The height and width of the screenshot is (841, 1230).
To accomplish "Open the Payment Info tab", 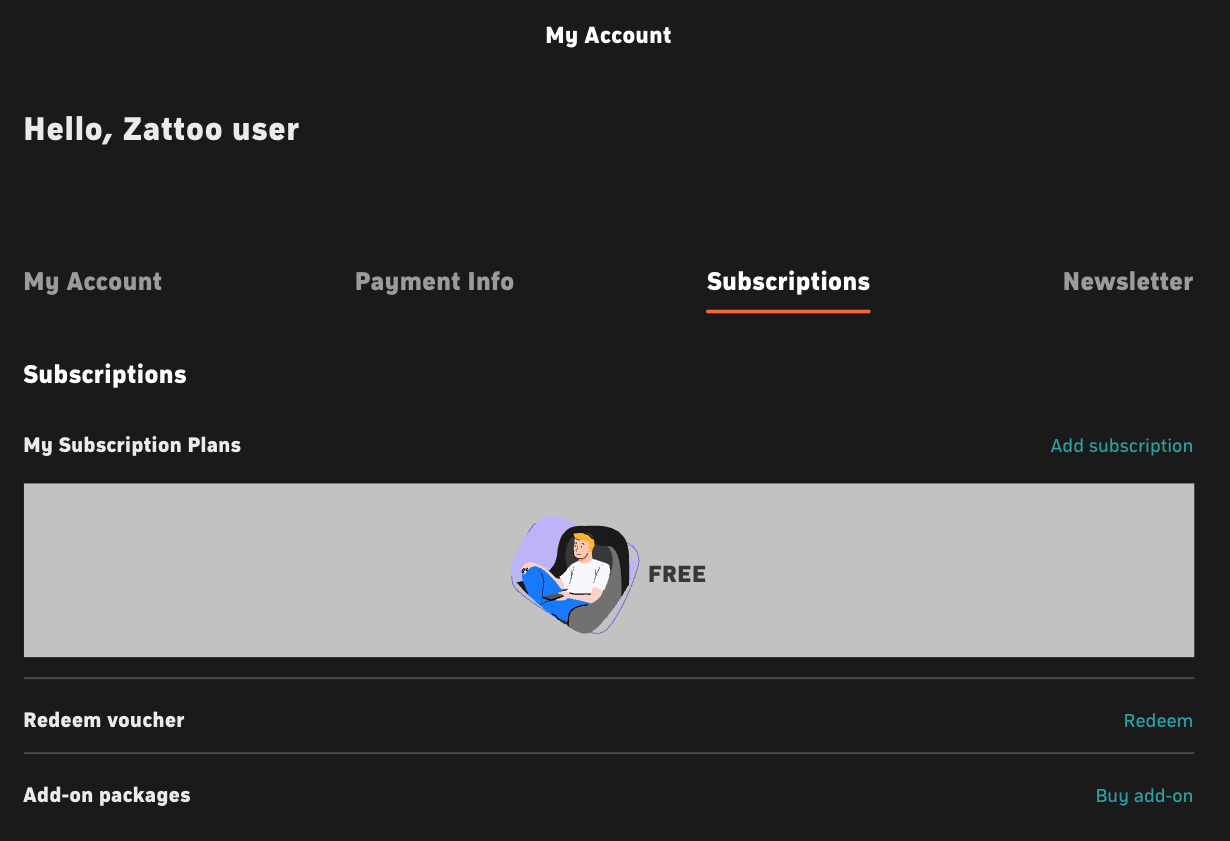I will pos(434,282).
